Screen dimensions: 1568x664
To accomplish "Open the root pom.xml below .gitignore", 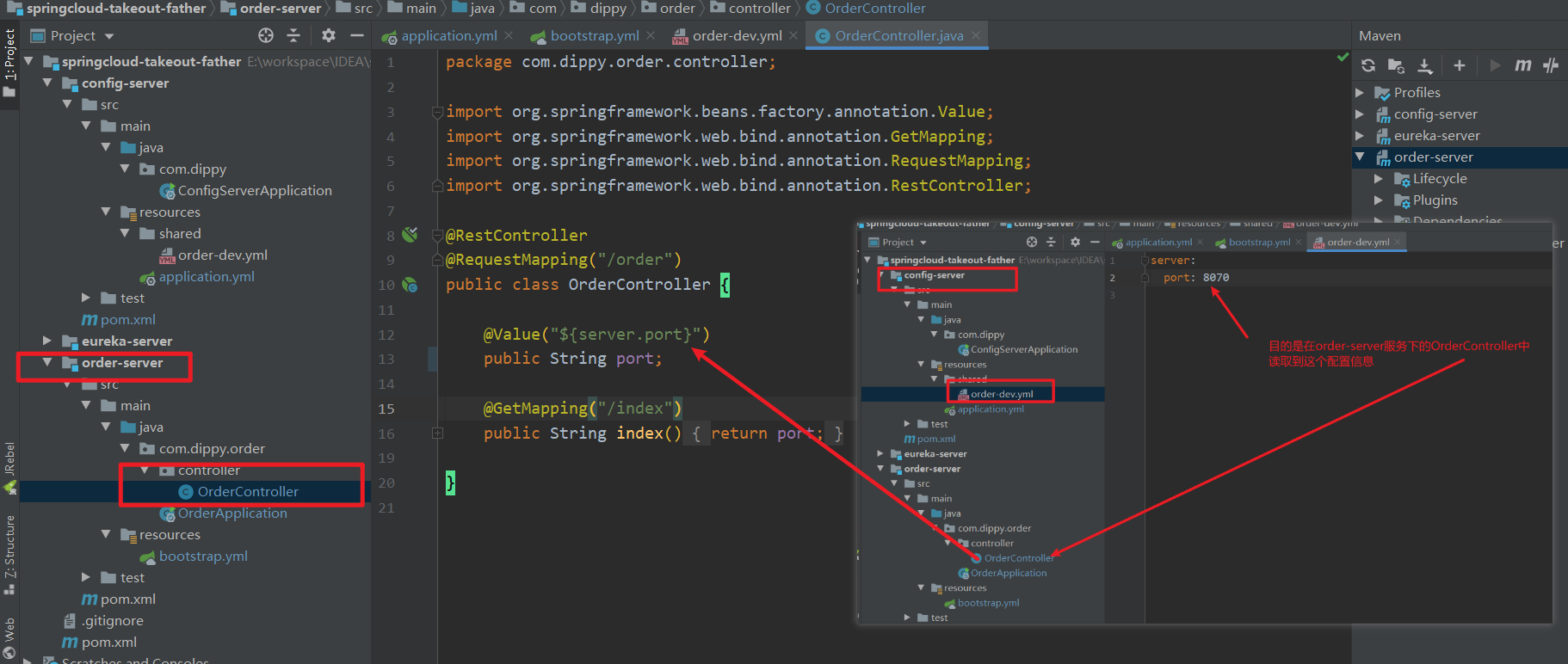I will tap(109, 642).
